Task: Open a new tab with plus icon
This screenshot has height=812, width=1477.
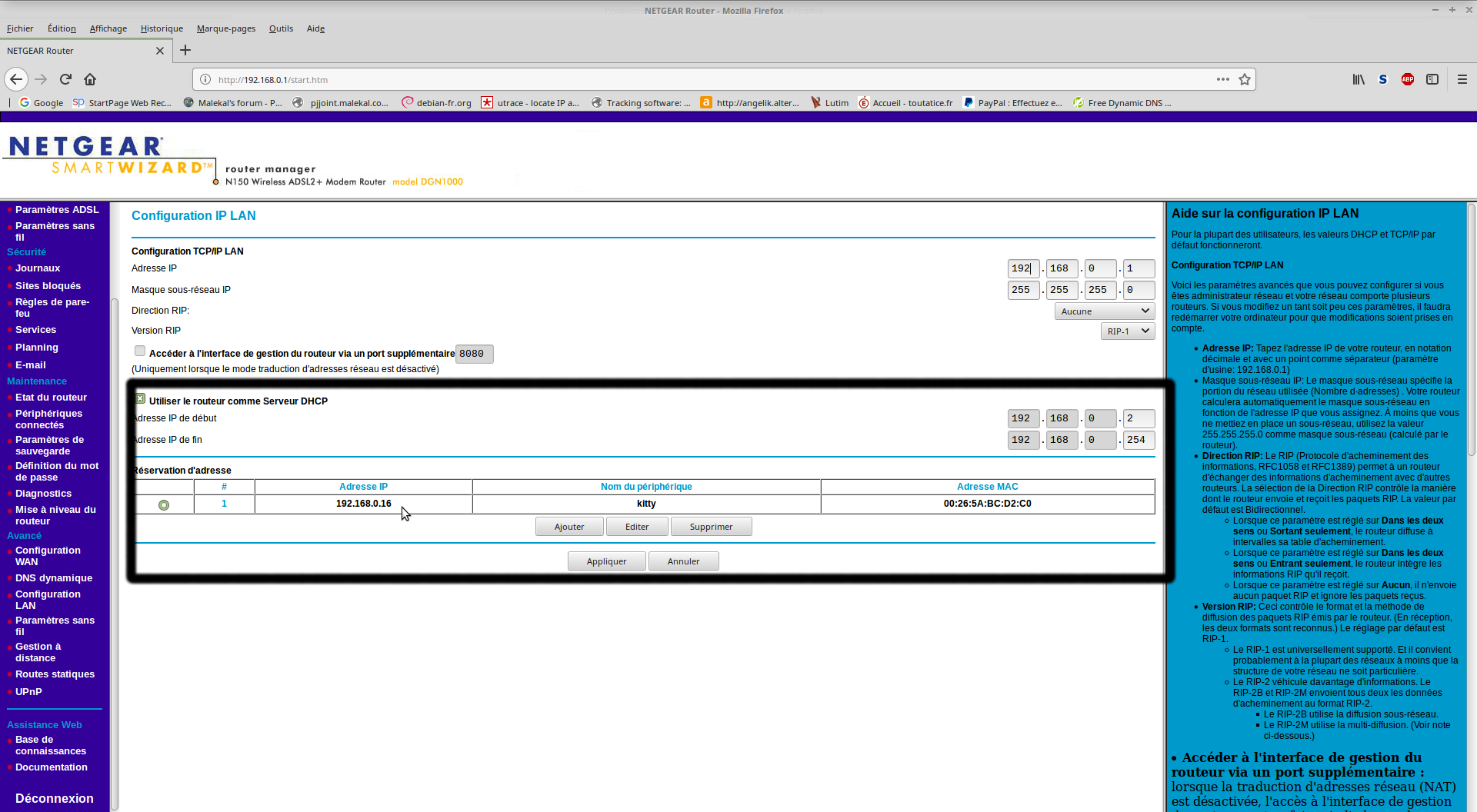Action: pyautogui.click(x=185, y=50)
